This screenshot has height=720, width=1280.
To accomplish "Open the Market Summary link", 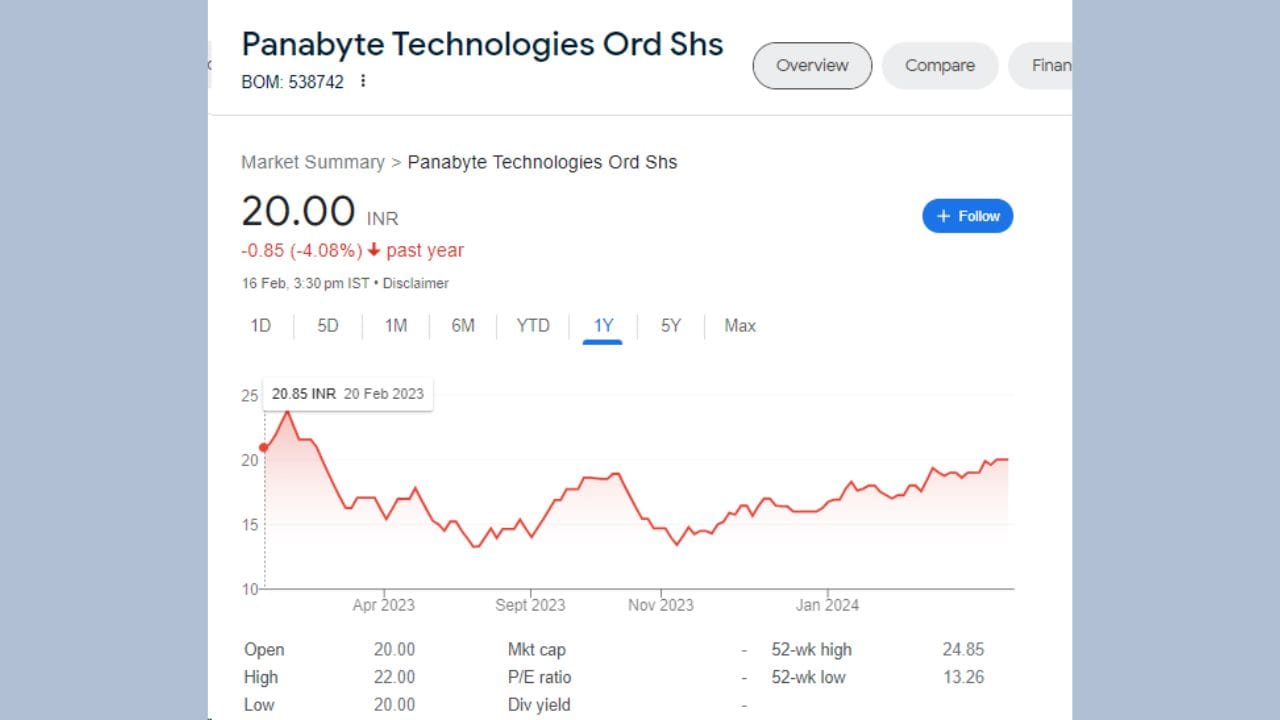I will pos(313,161).
